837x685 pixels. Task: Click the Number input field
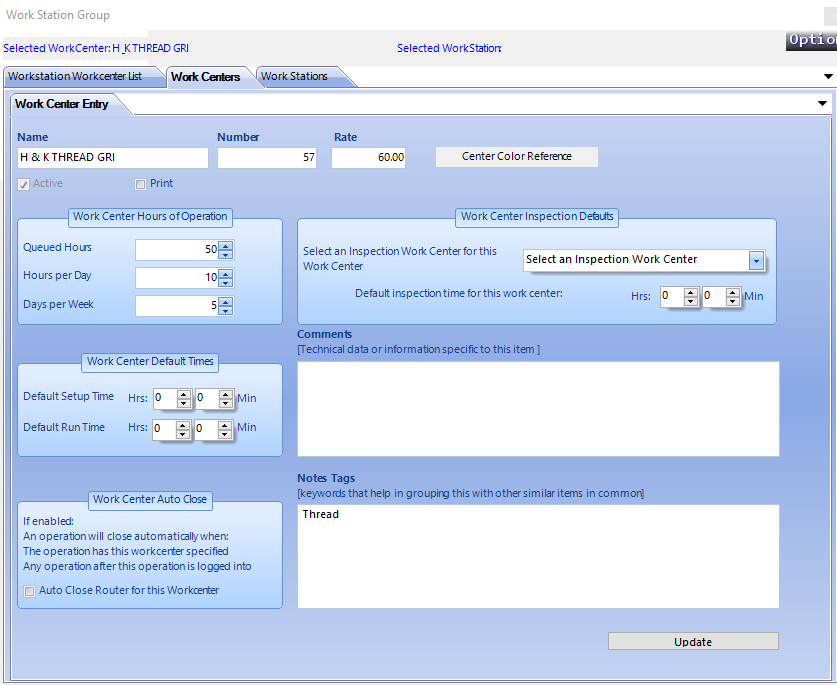(267, 158)
